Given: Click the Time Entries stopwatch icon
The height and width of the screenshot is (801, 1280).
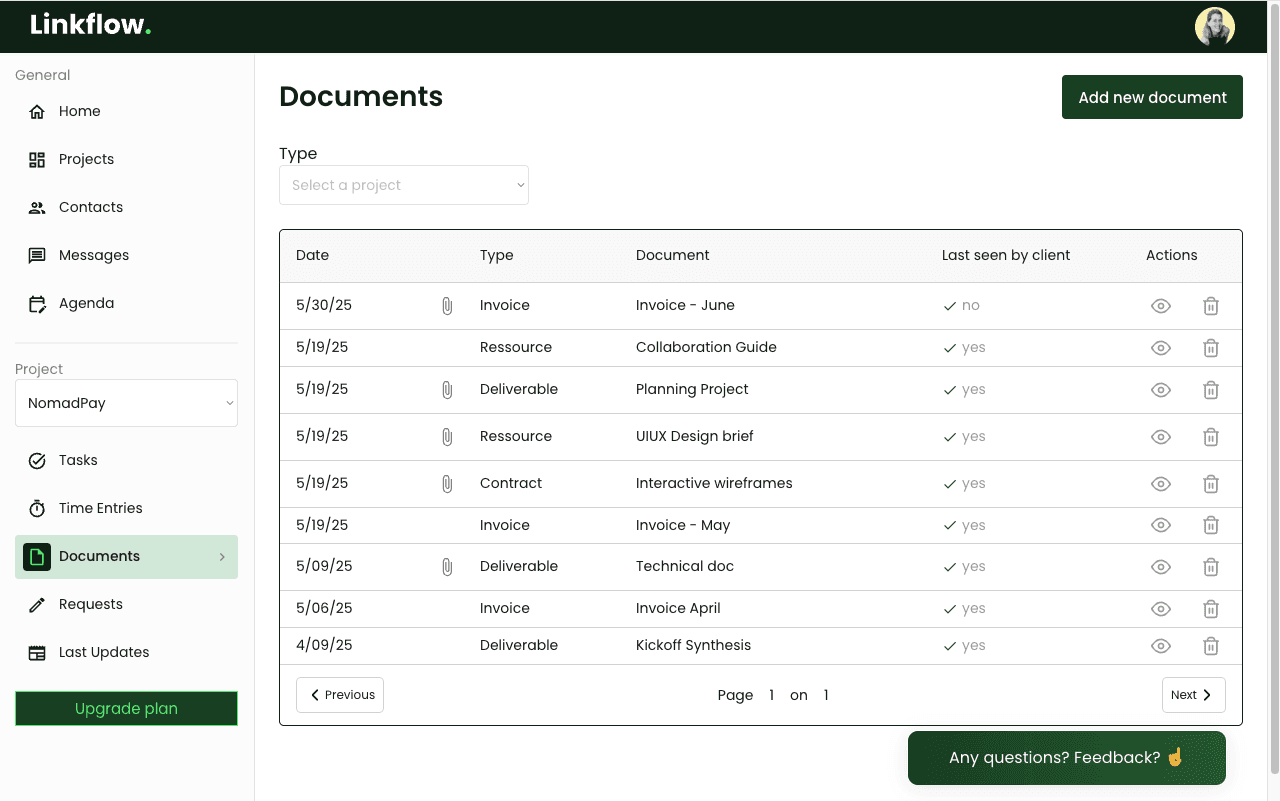Looking at the screenshot, I should point(37,508).
